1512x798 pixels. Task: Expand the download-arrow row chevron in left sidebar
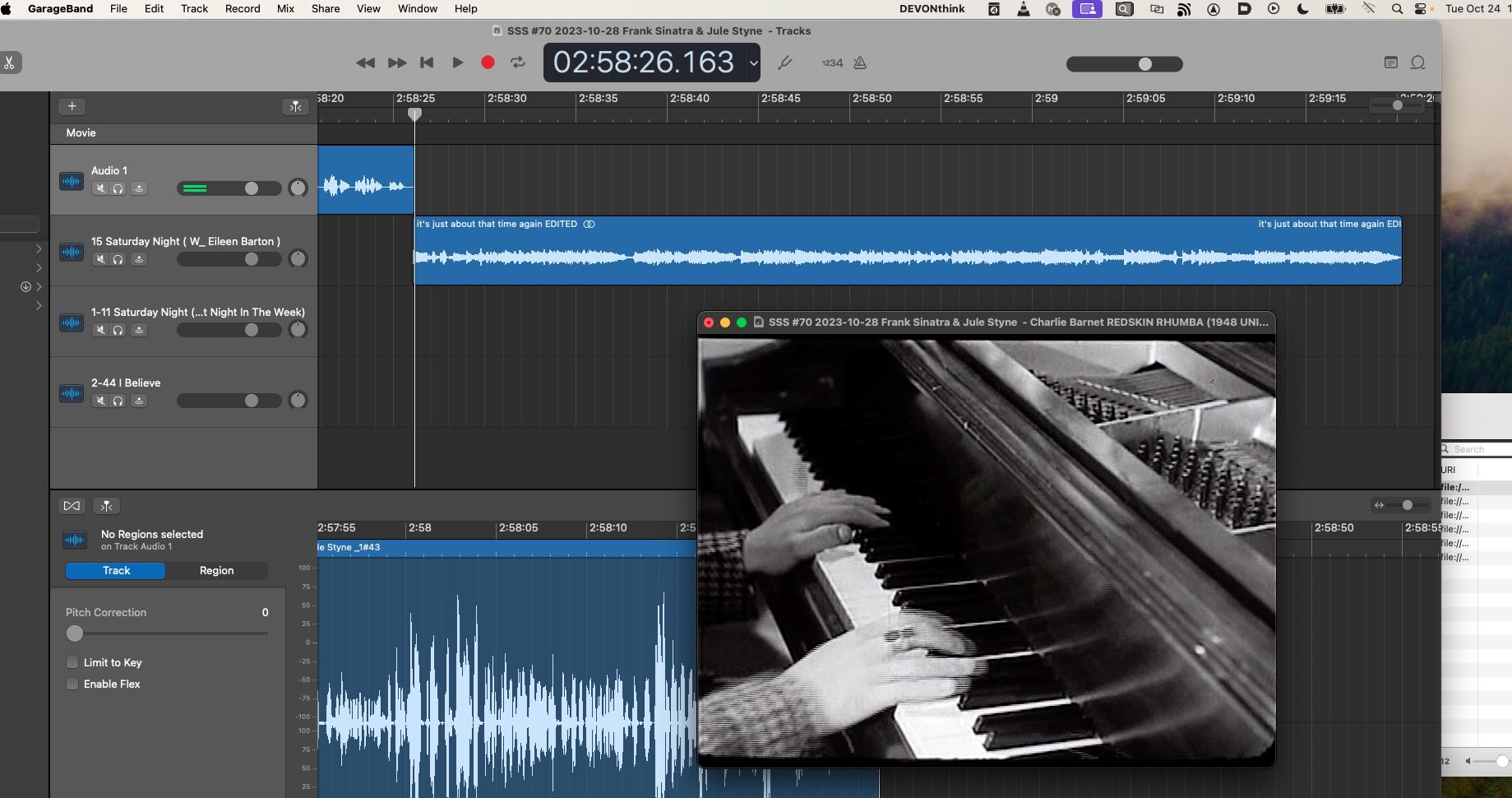pos(39,286)
